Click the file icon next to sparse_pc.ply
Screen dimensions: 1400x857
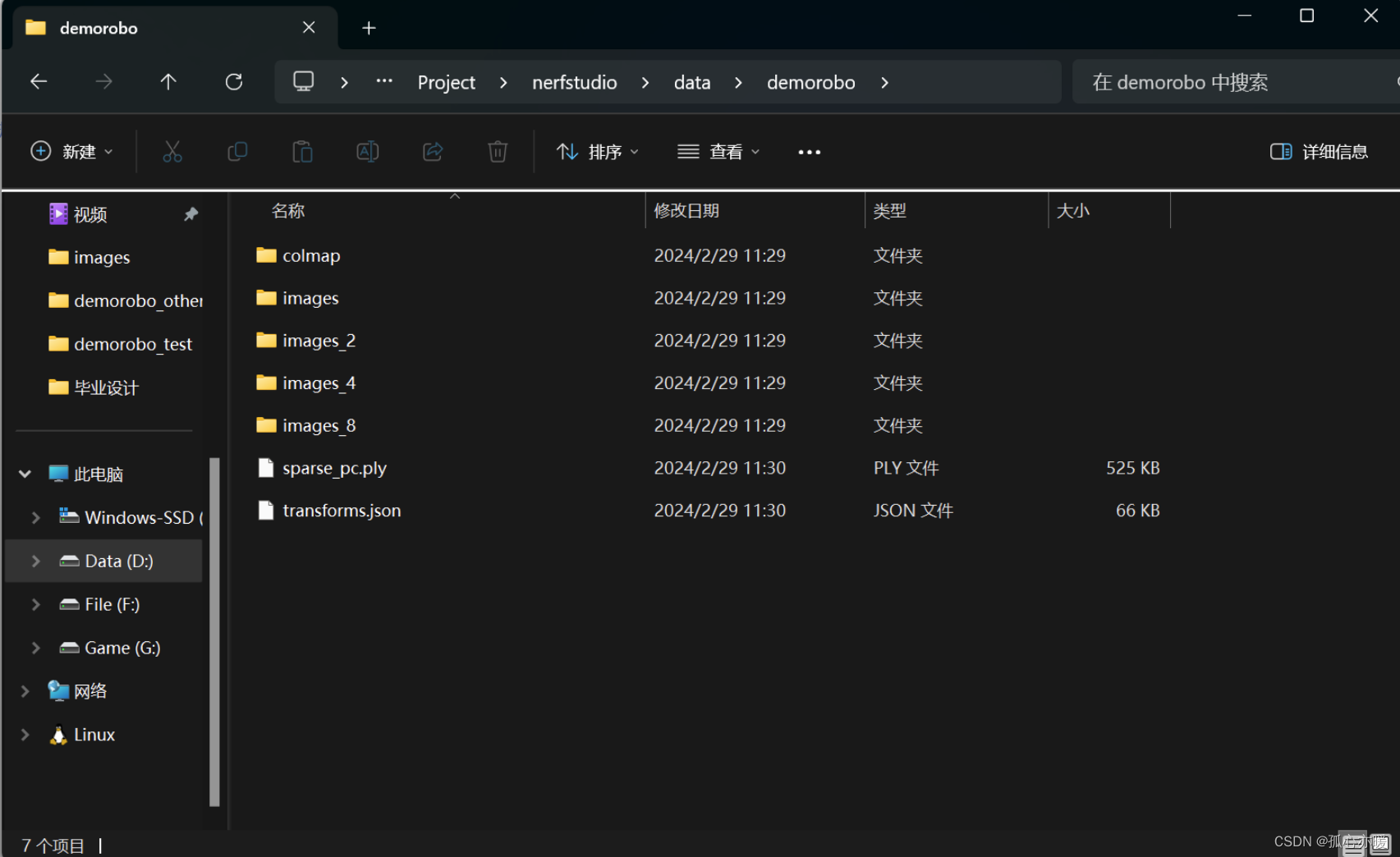[266, 468]
